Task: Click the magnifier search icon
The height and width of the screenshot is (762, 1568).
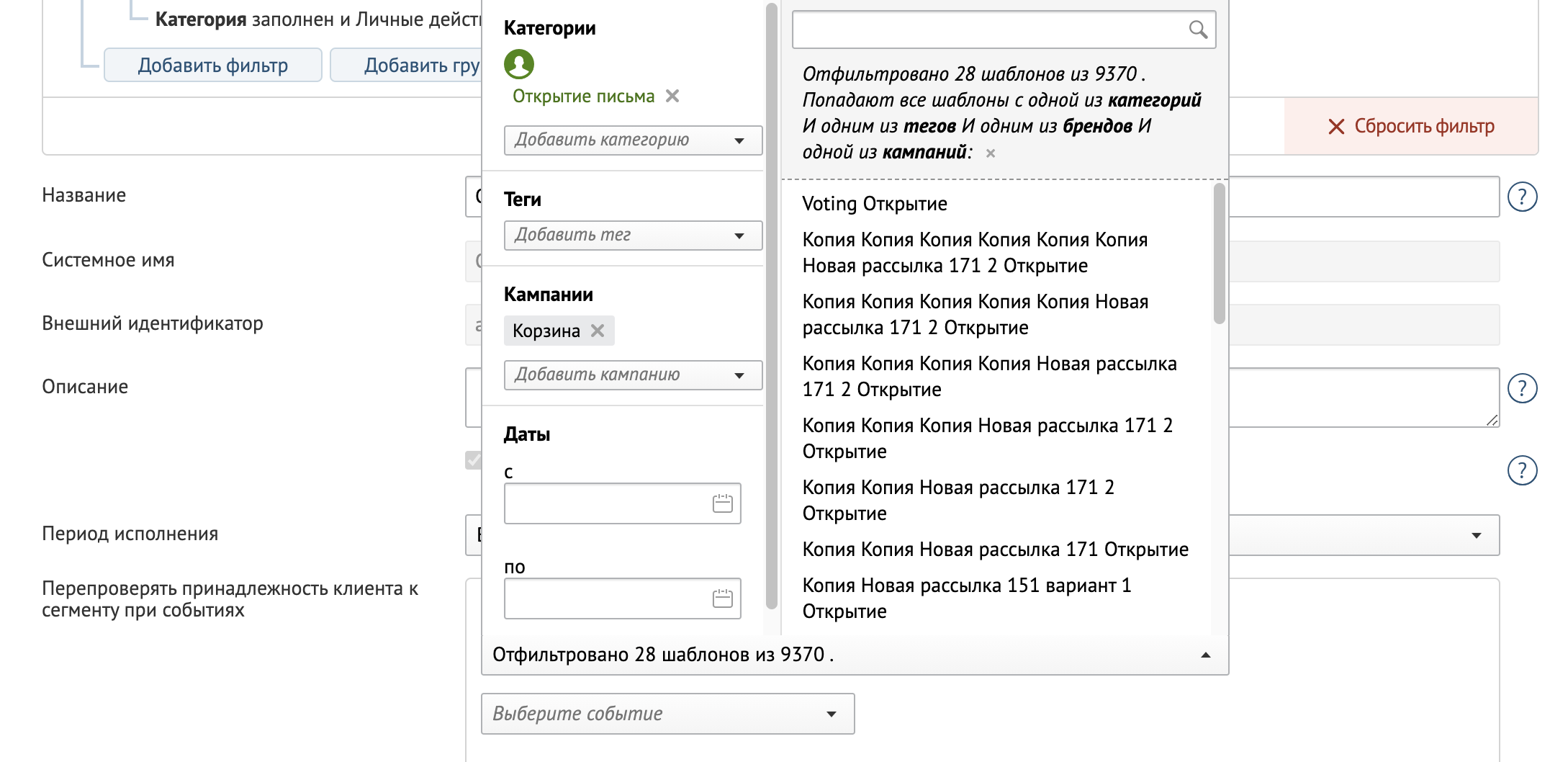Action: coord(1198,30)
